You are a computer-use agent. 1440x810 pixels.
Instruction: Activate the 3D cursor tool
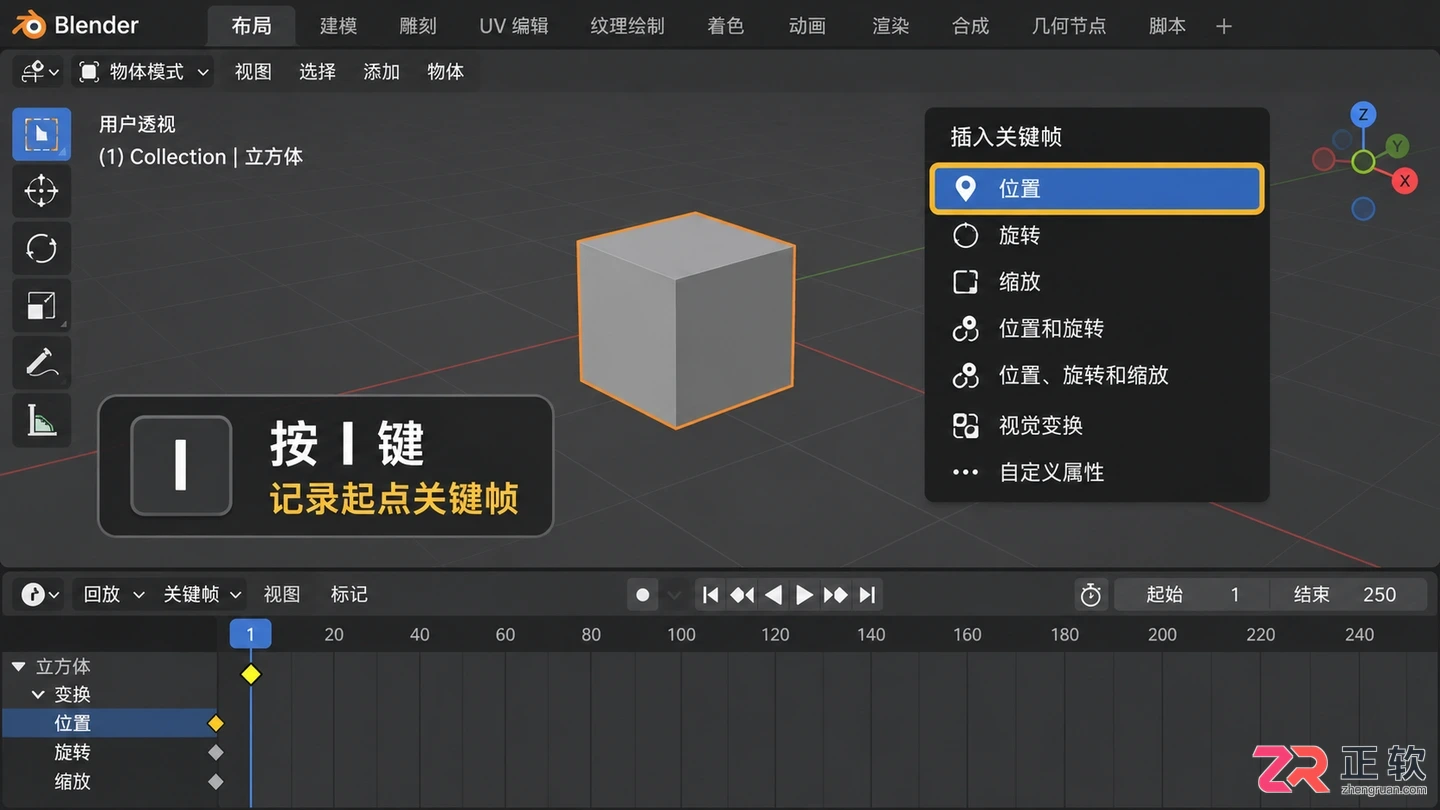click(x=41, y=190)
